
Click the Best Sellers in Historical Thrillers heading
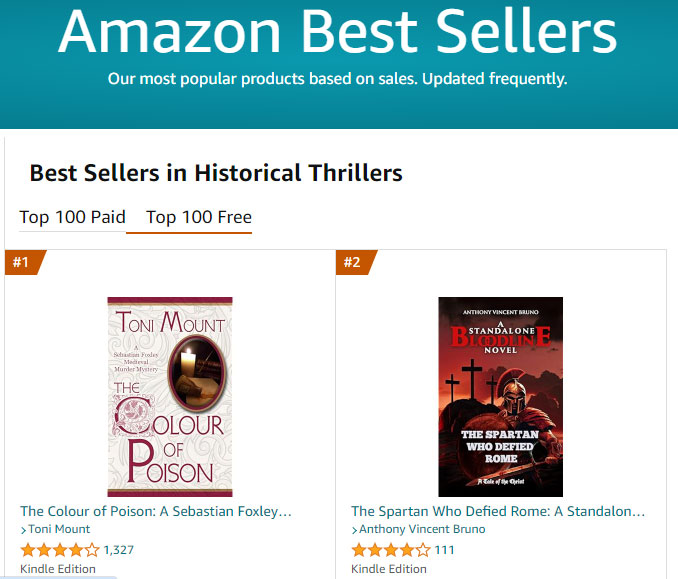(216, 173)
